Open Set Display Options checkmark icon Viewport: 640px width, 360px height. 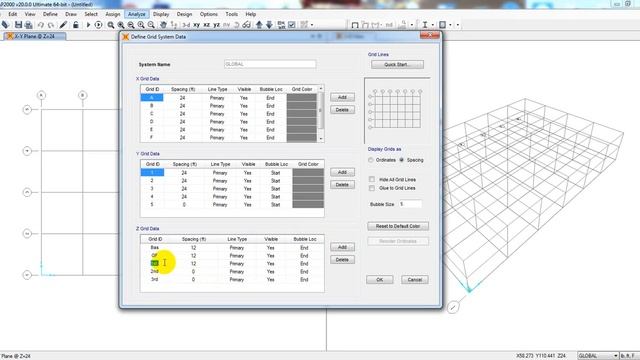click(x=292, y=25)
